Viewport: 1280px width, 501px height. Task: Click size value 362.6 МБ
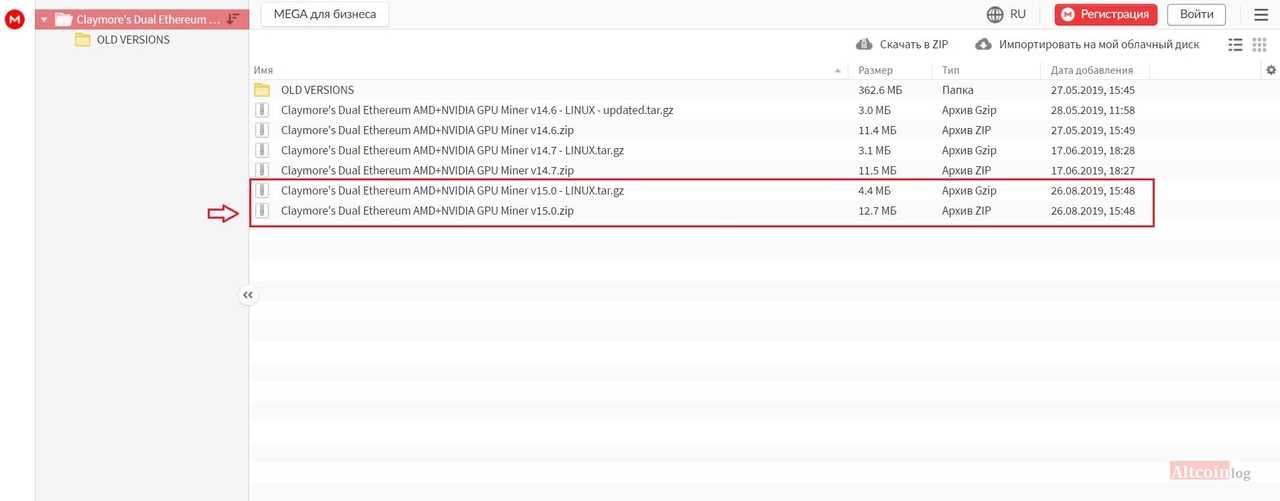tap(880, 90)
